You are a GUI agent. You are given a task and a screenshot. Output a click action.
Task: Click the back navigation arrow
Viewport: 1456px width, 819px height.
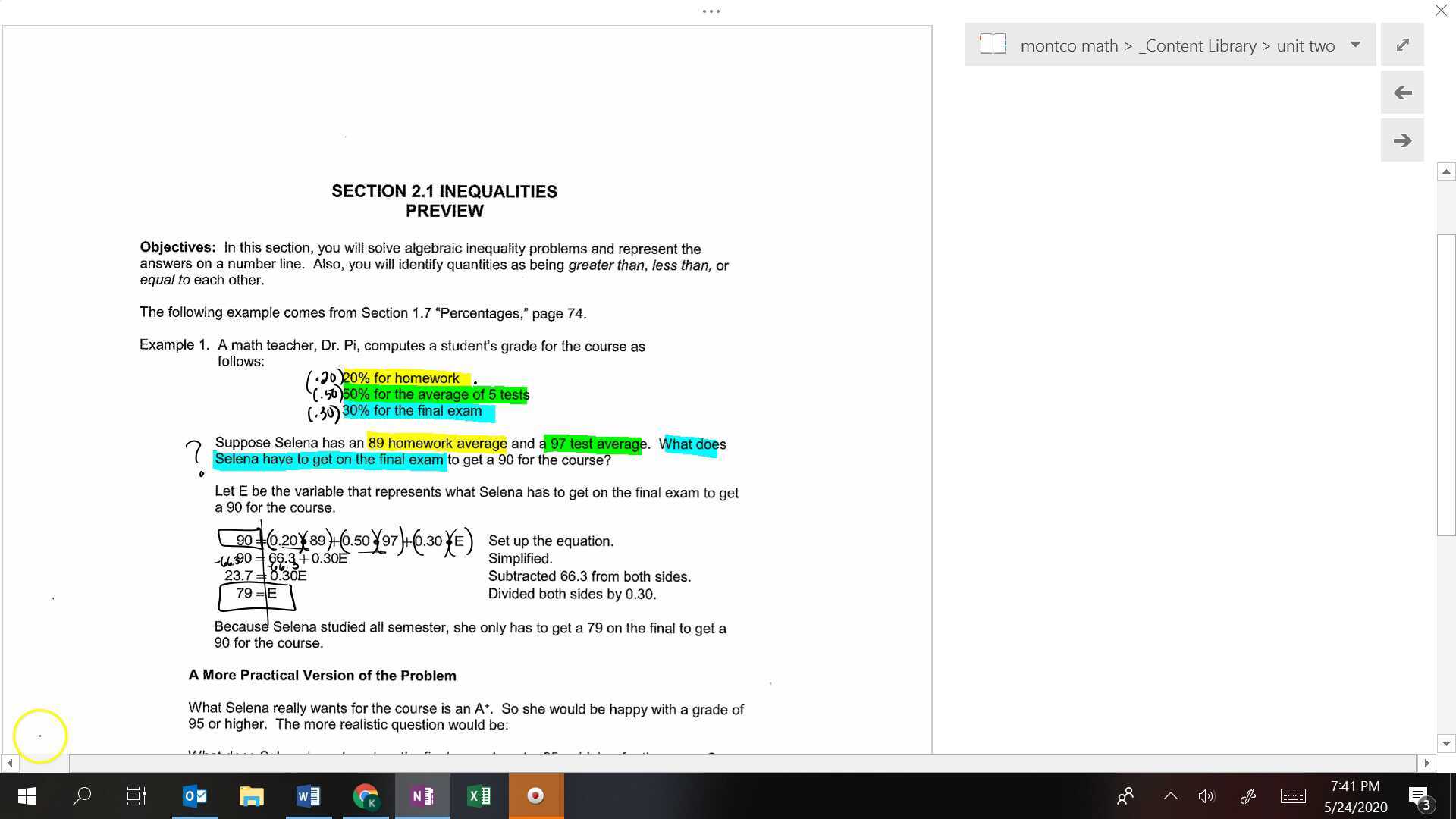(x=1402, y=92)
